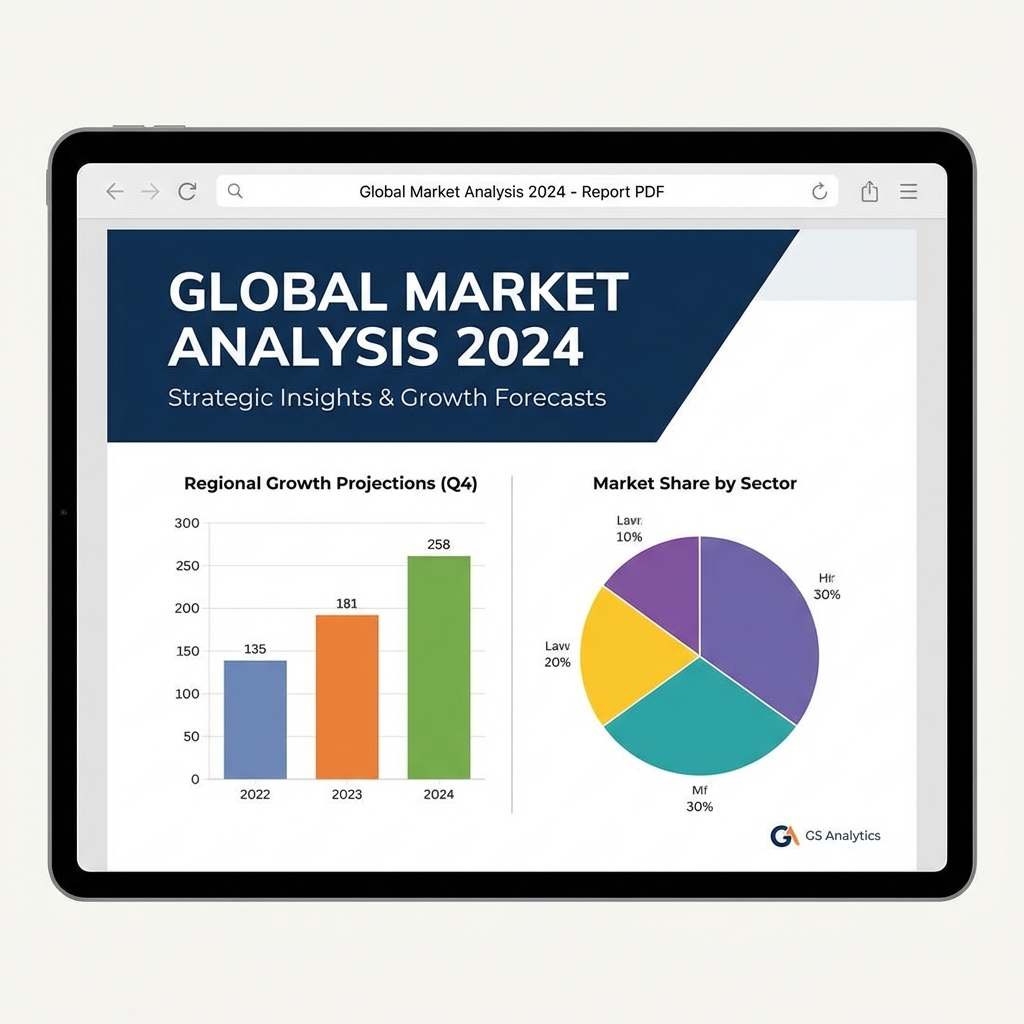Viewport: 1024px width, 1024px height.
Task: Click the 2022 blue bar
Action: pyautogui.click(x=254, y=718)
